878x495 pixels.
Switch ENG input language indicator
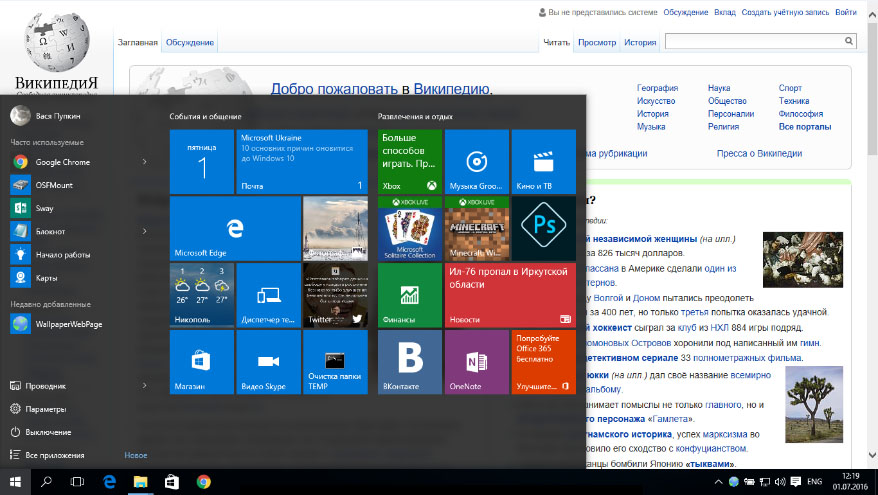tap(814, 482)
